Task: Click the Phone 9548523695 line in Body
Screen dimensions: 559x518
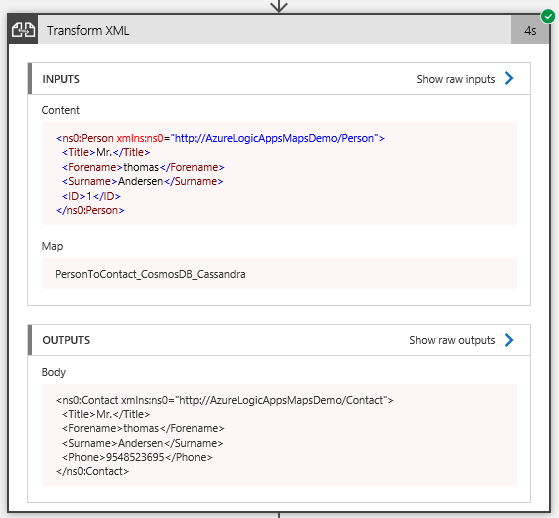Action: tap(137, 457)
